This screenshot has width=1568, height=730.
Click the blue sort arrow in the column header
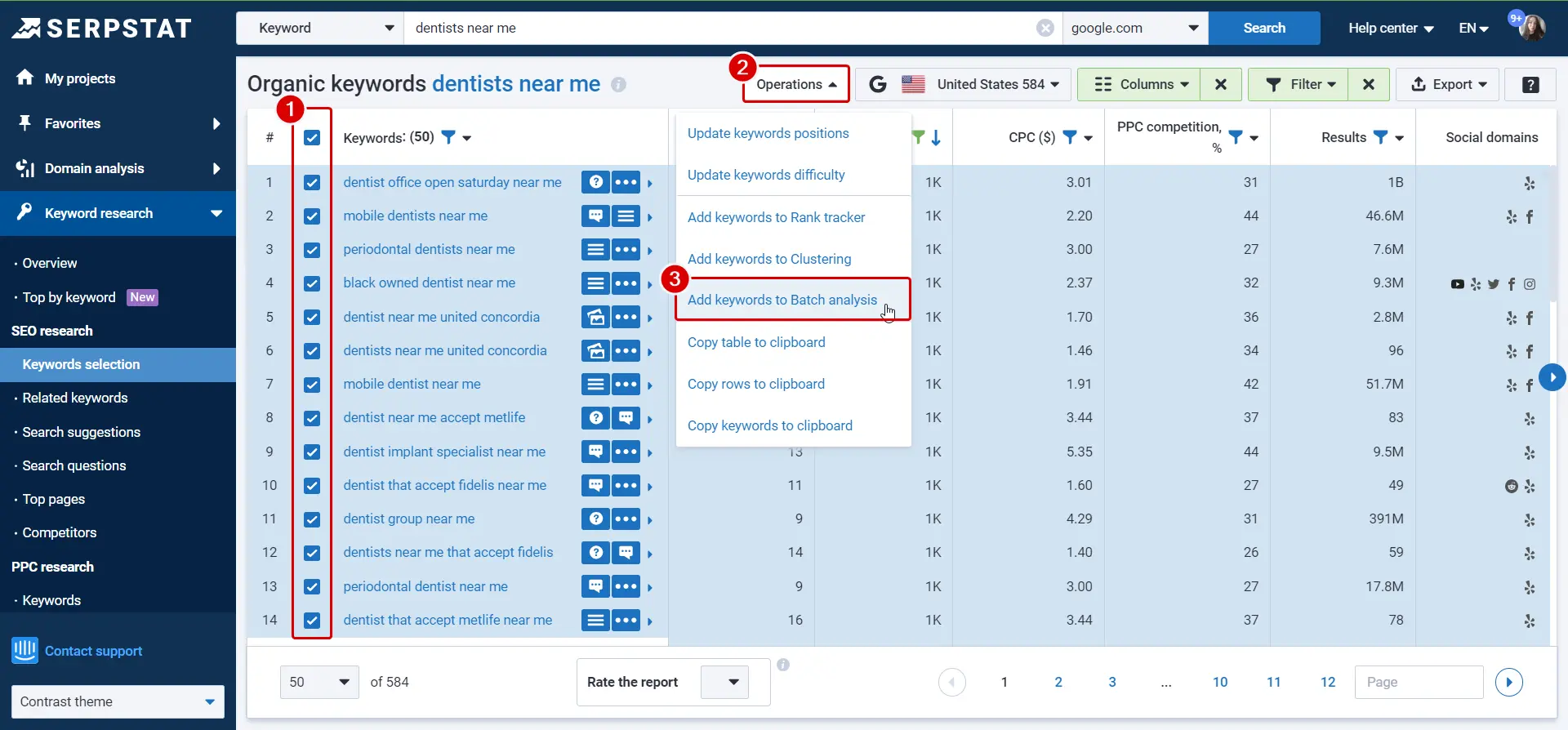coord(936,137)
